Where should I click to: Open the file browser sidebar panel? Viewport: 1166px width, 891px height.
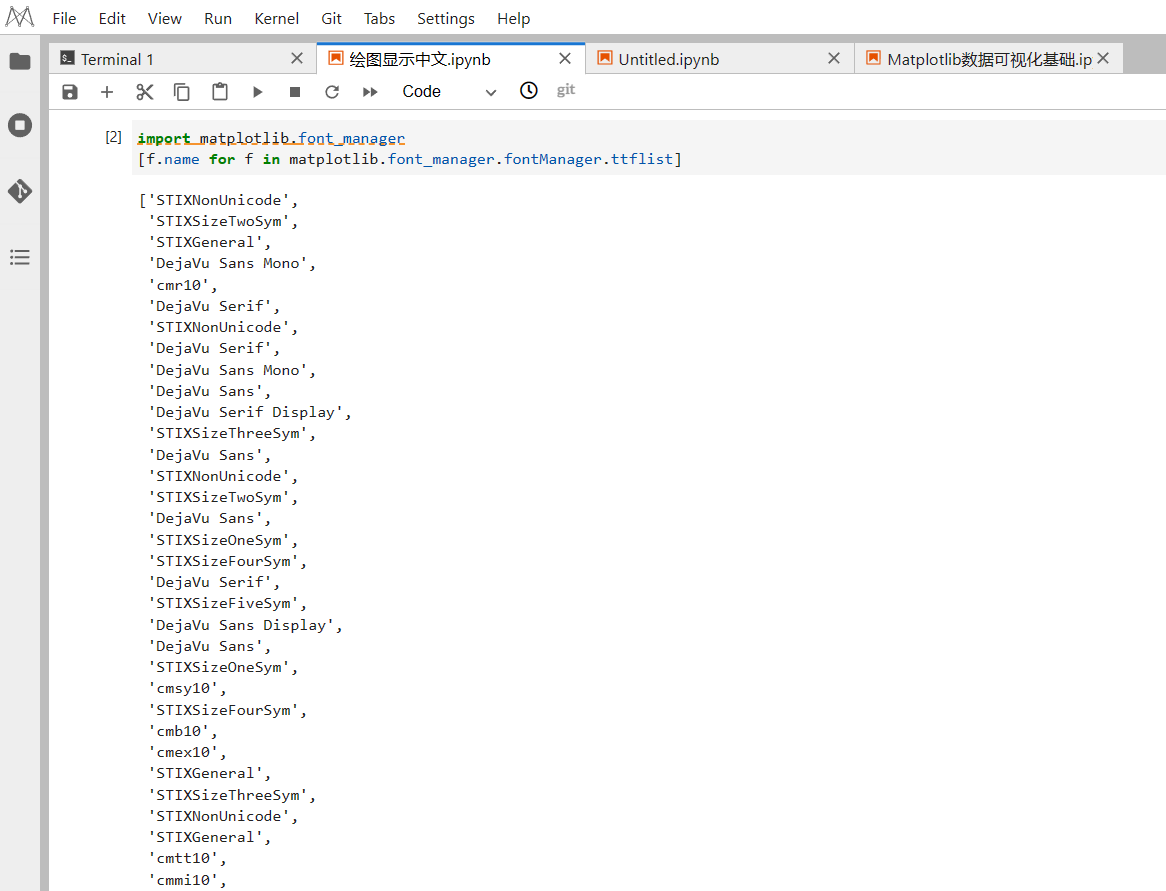(x=20, y=61)
